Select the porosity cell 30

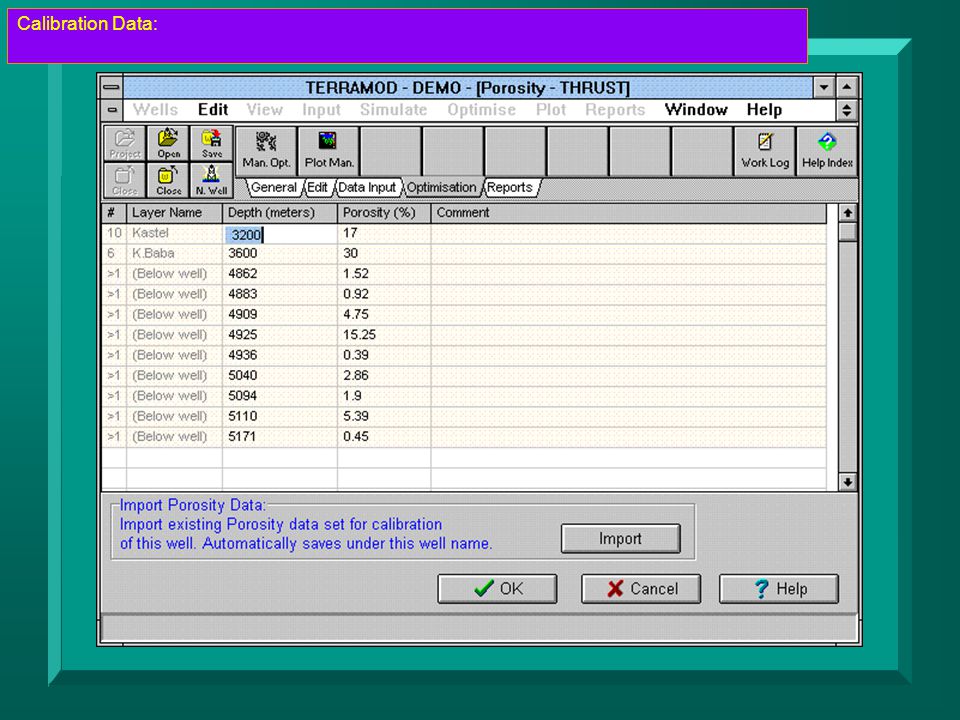click(x=384, y=253)
